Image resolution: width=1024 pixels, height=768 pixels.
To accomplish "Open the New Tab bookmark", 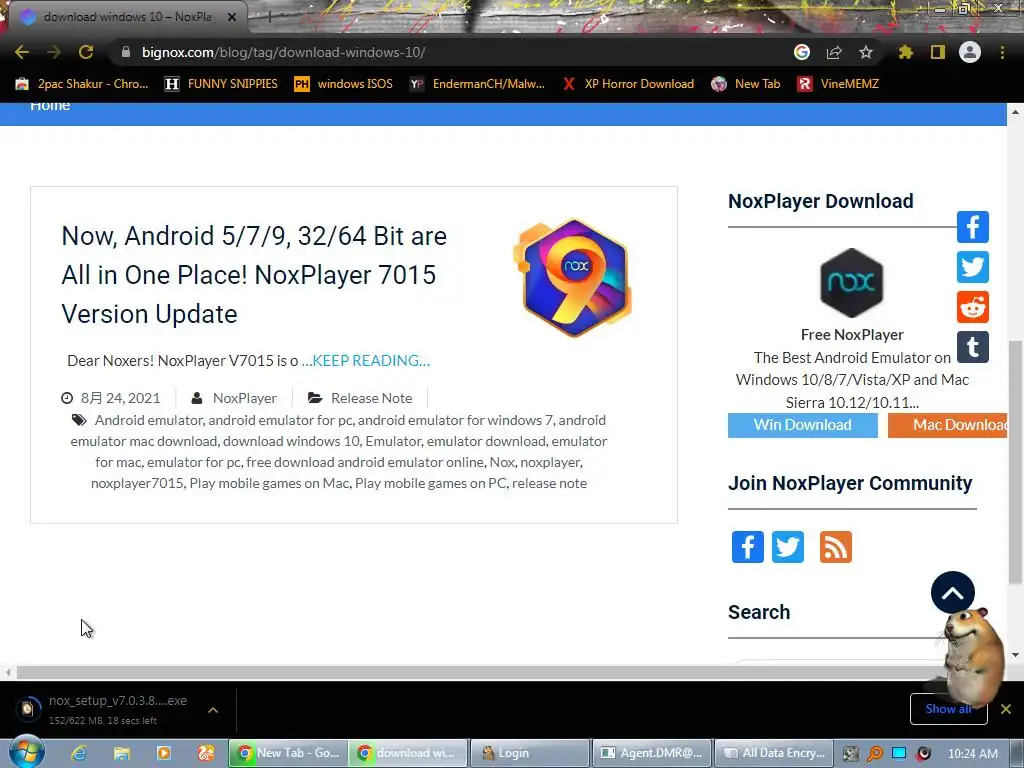I will (746, 84).
